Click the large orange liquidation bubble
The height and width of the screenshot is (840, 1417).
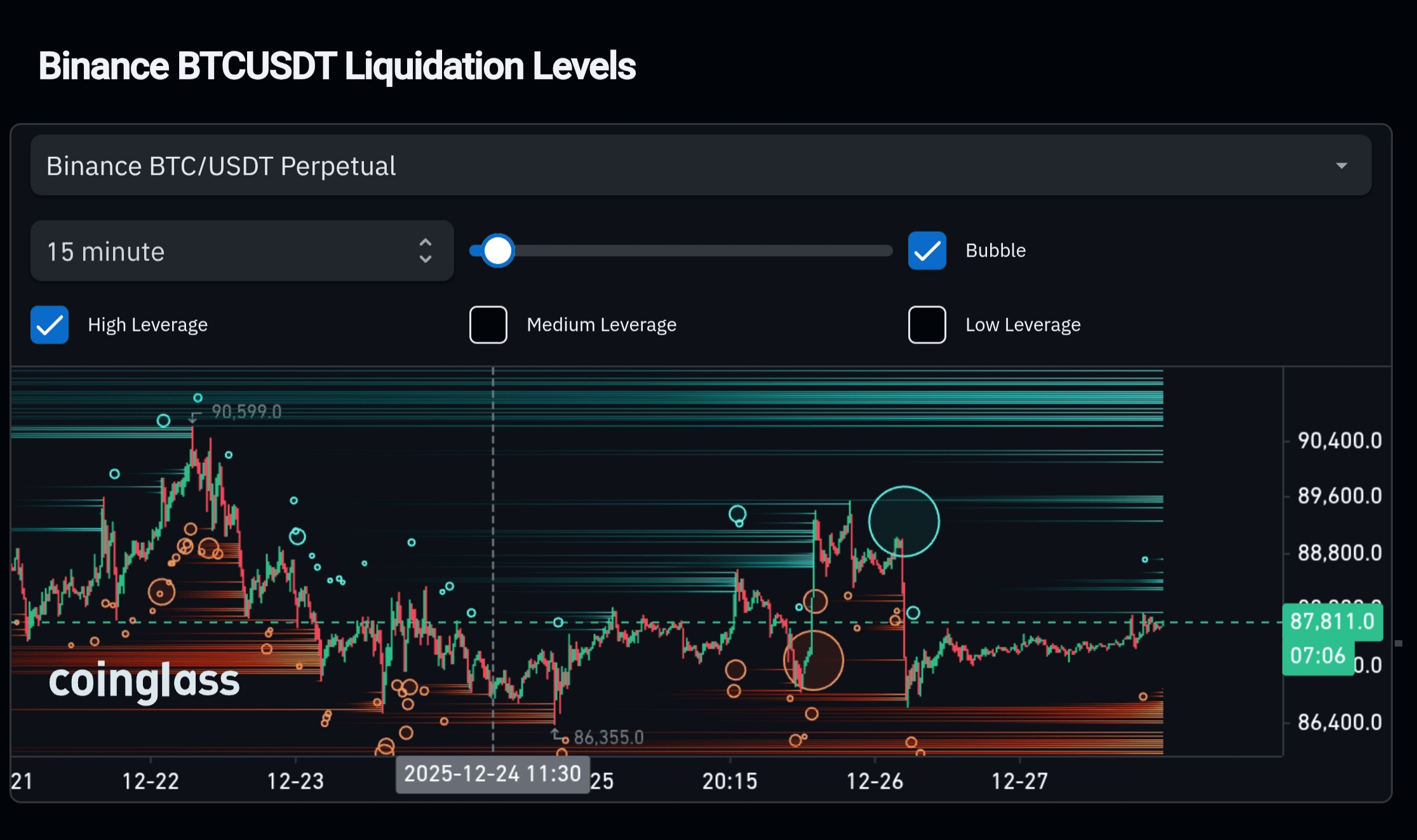(813, 660)
